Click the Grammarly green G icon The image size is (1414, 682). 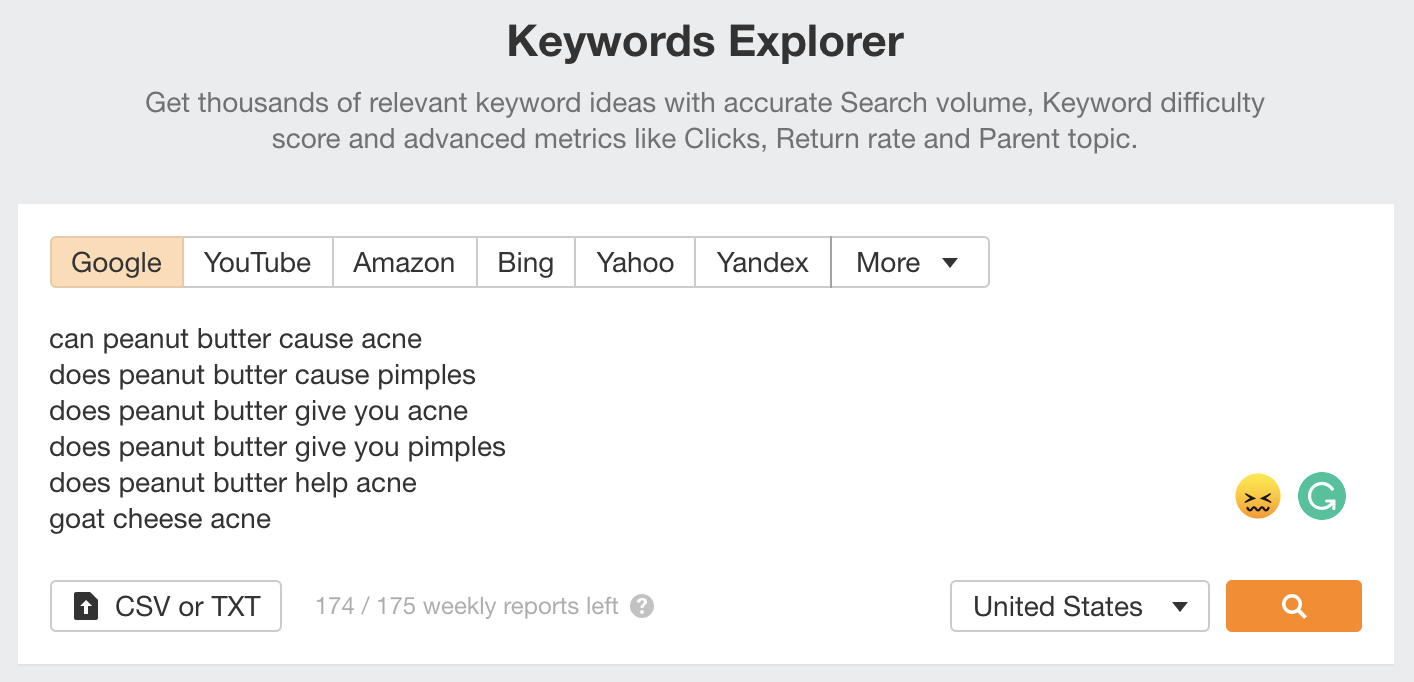(x=1322, y=496)
